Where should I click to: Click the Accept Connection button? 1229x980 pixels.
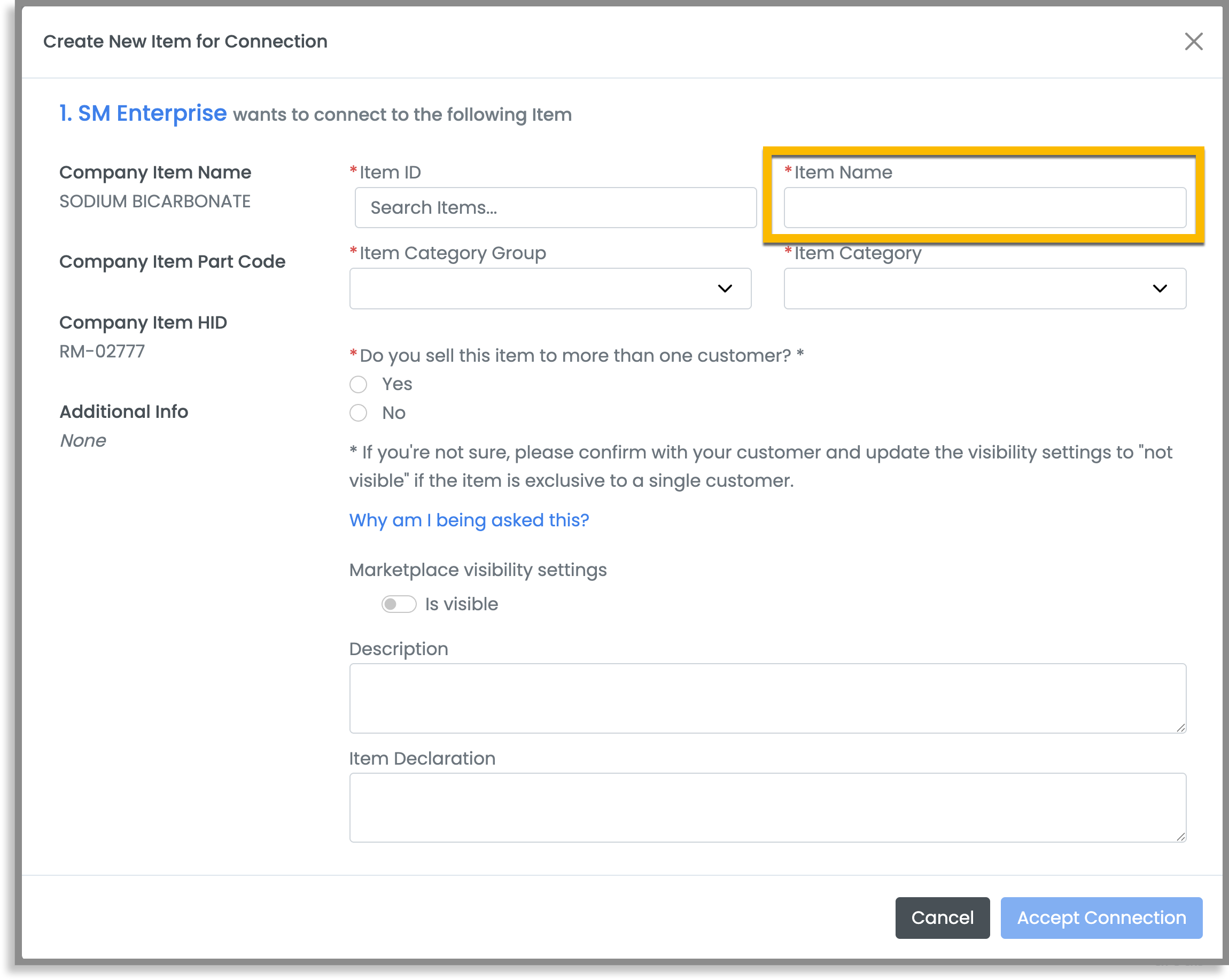(x=1101, y=918)
